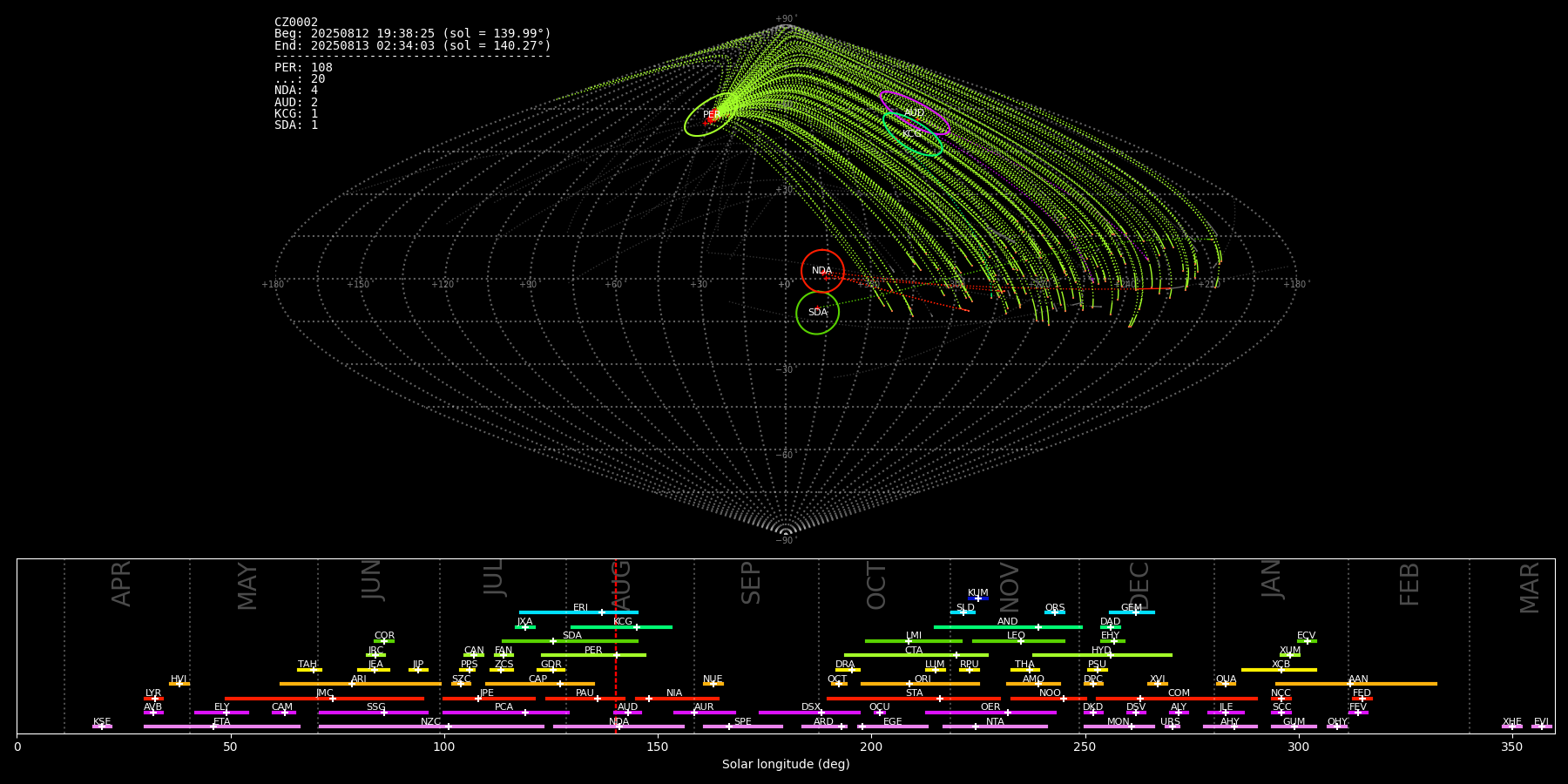Click the KUM blue shower bar
Viewport: 1568px width, 784px height.
coord(978,598)
